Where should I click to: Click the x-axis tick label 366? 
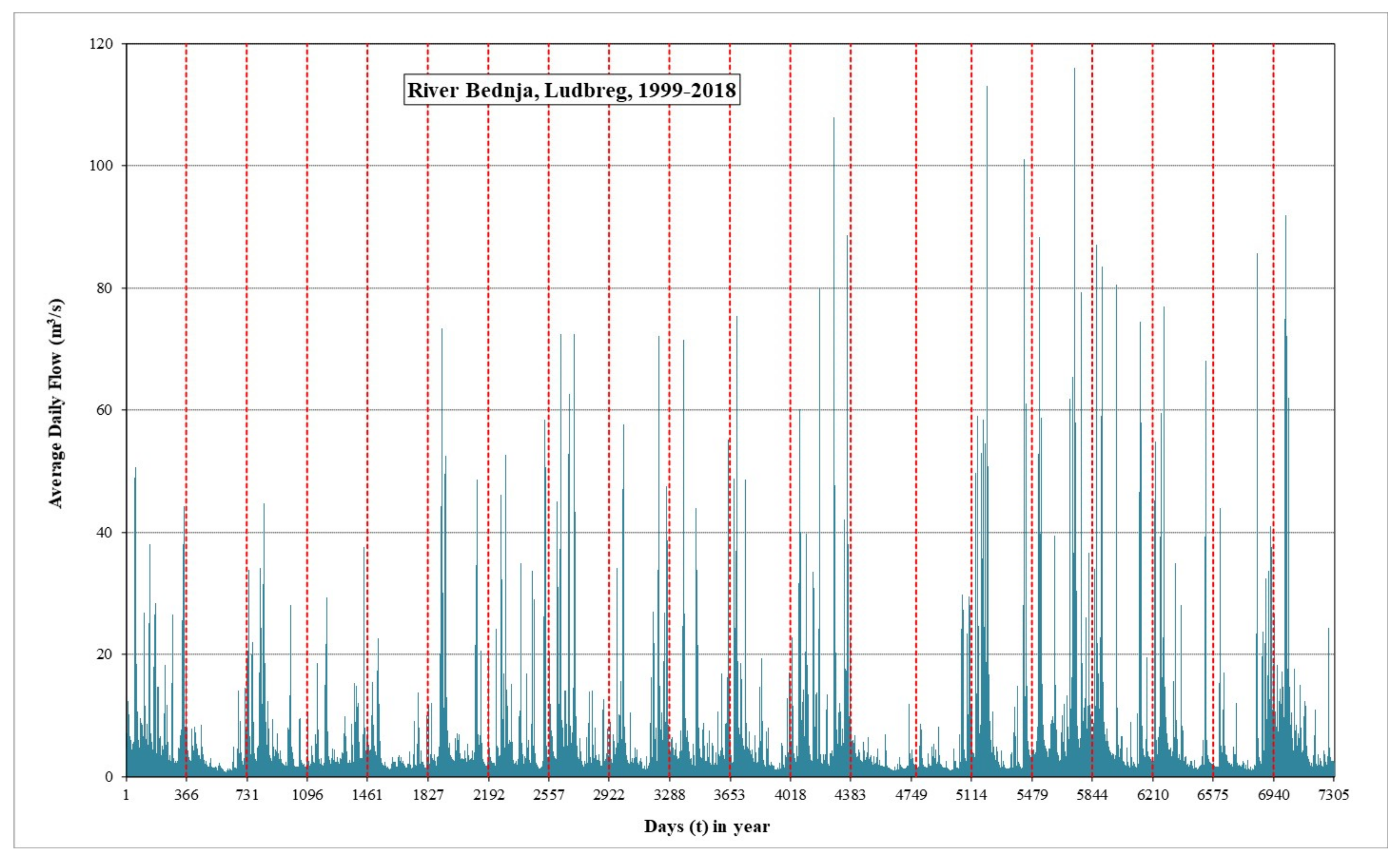[x=186, y=795]
